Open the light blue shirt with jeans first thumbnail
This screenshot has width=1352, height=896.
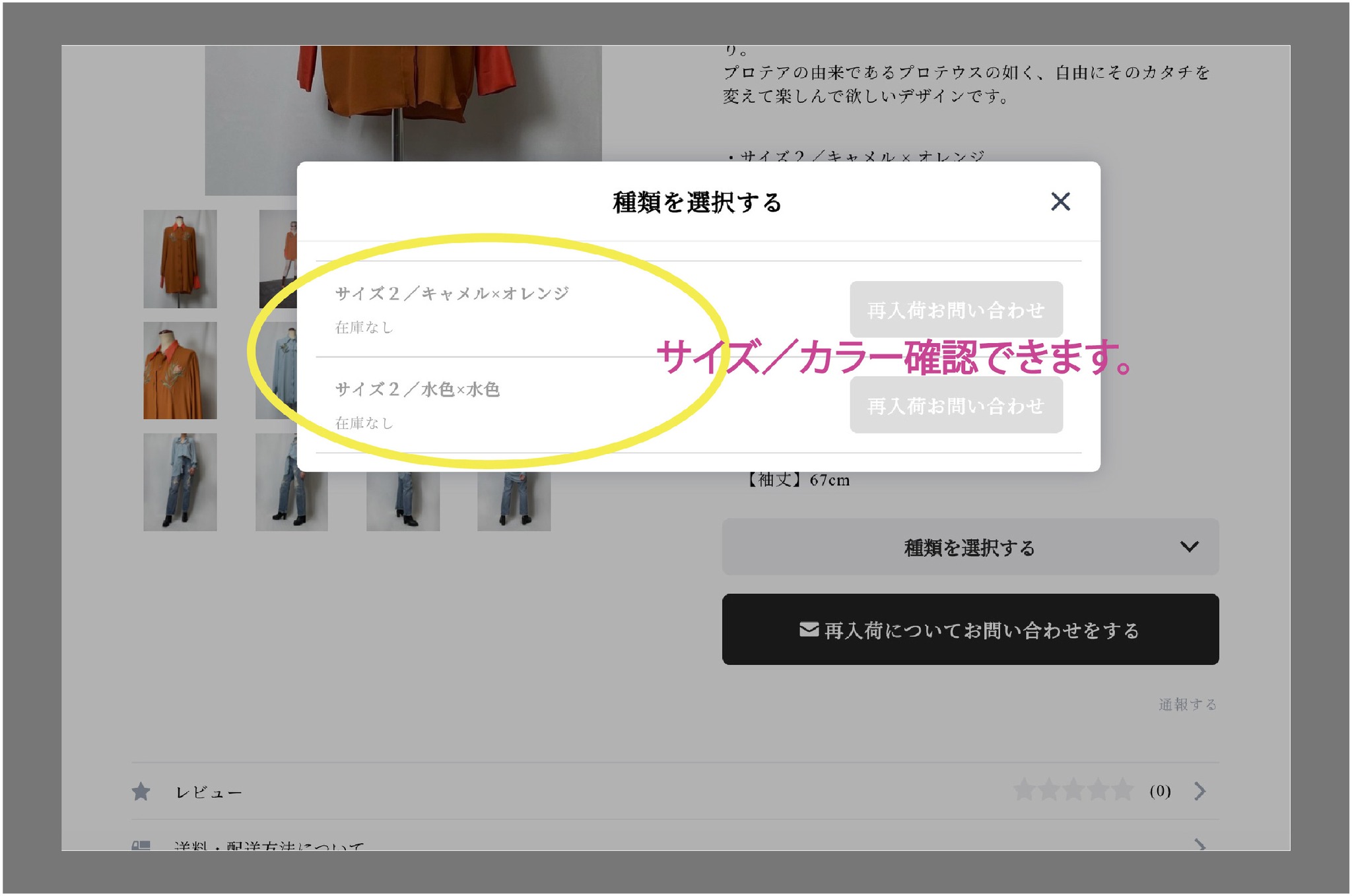[x=180, y=482]
